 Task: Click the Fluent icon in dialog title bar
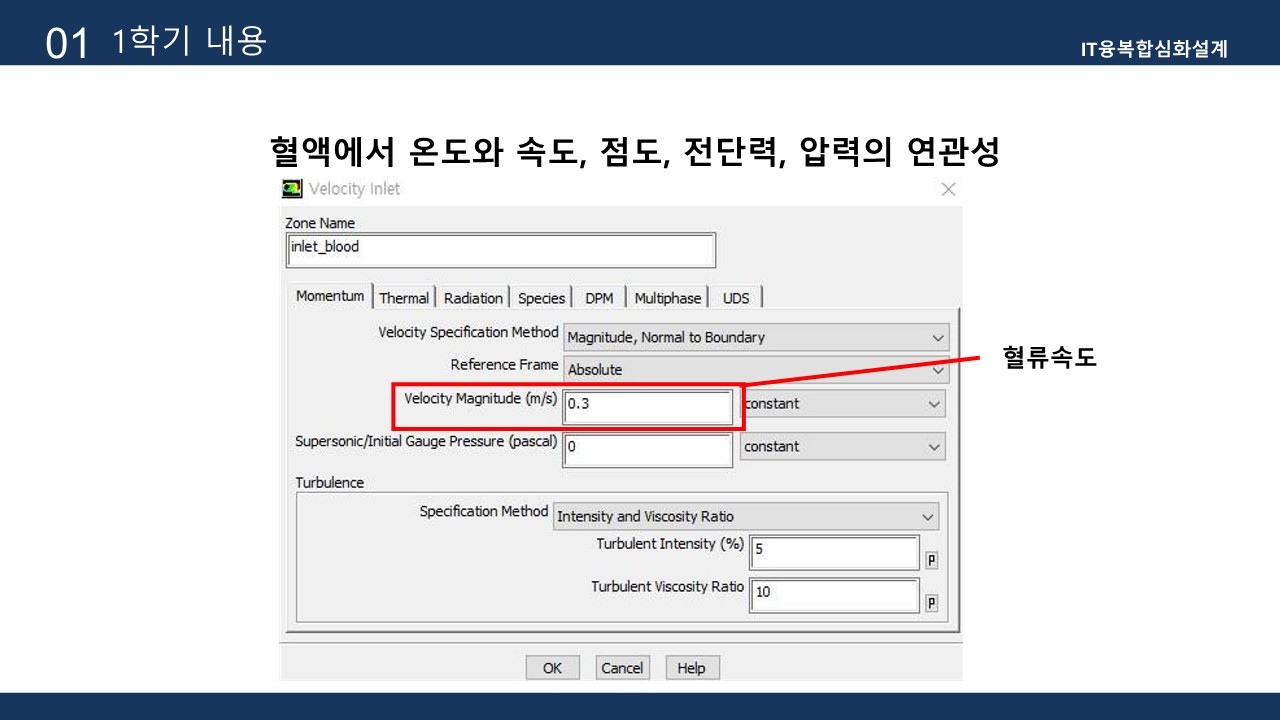[x=293, y=189]
